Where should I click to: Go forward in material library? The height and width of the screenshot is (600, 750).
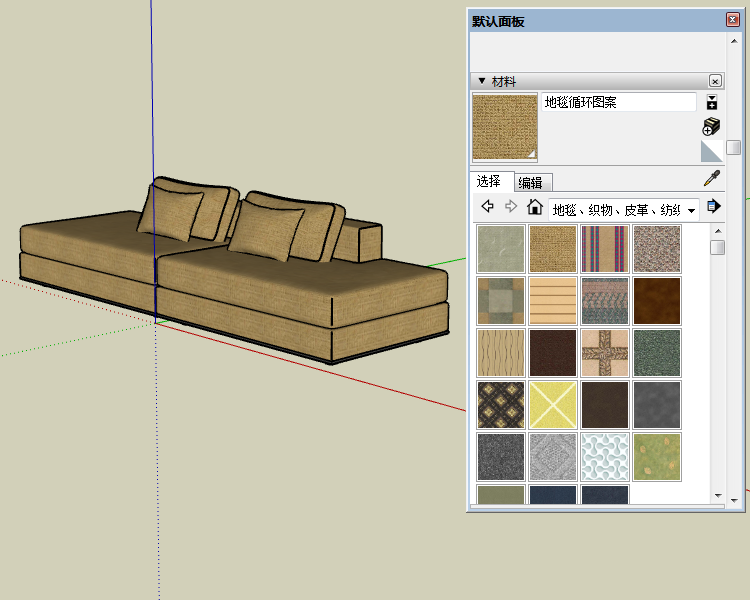pyautogui.click(x=511, y=207)
